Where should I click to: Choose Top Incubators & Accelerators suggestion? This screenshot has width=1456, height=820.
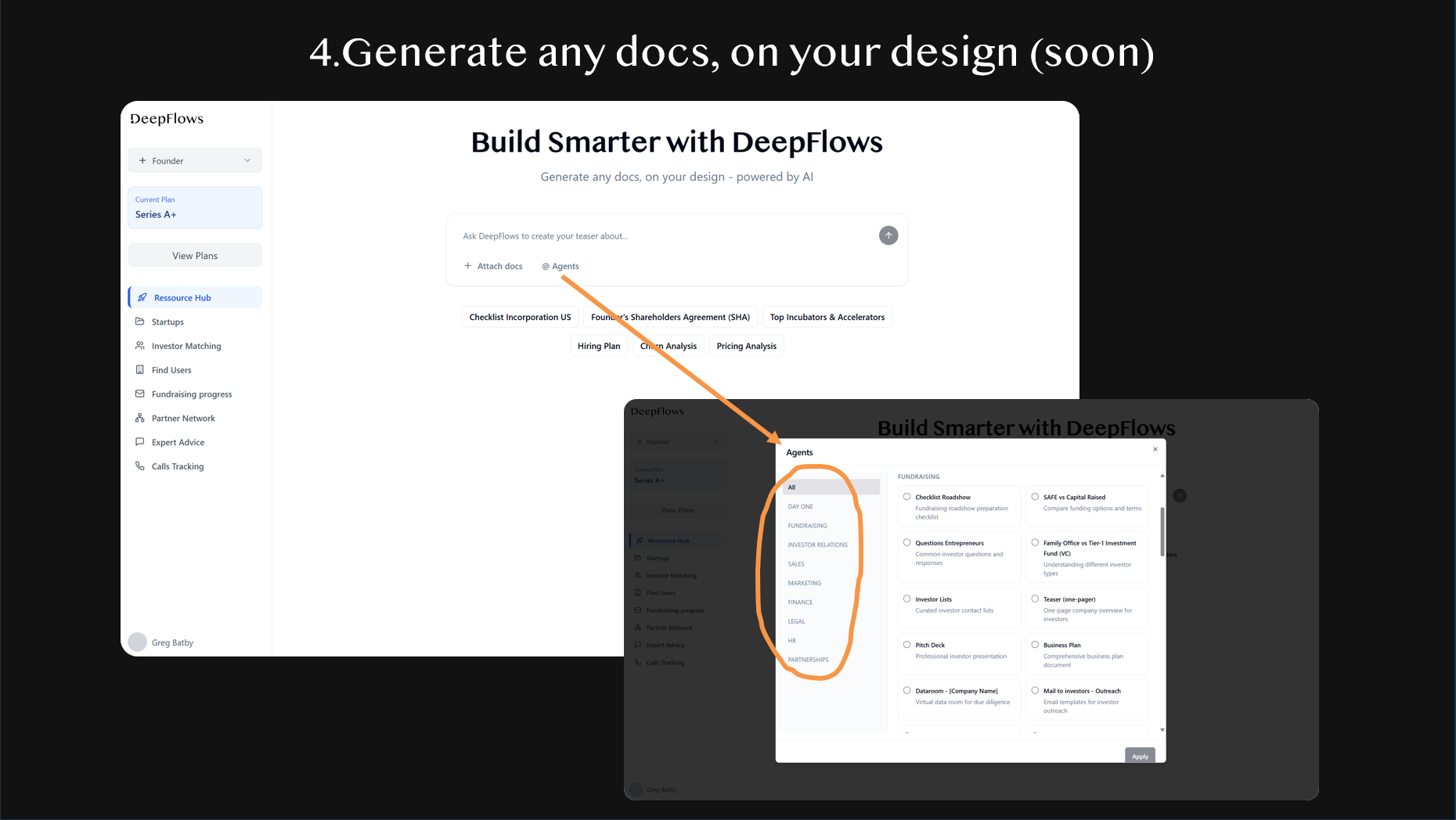tap(827, 317)
